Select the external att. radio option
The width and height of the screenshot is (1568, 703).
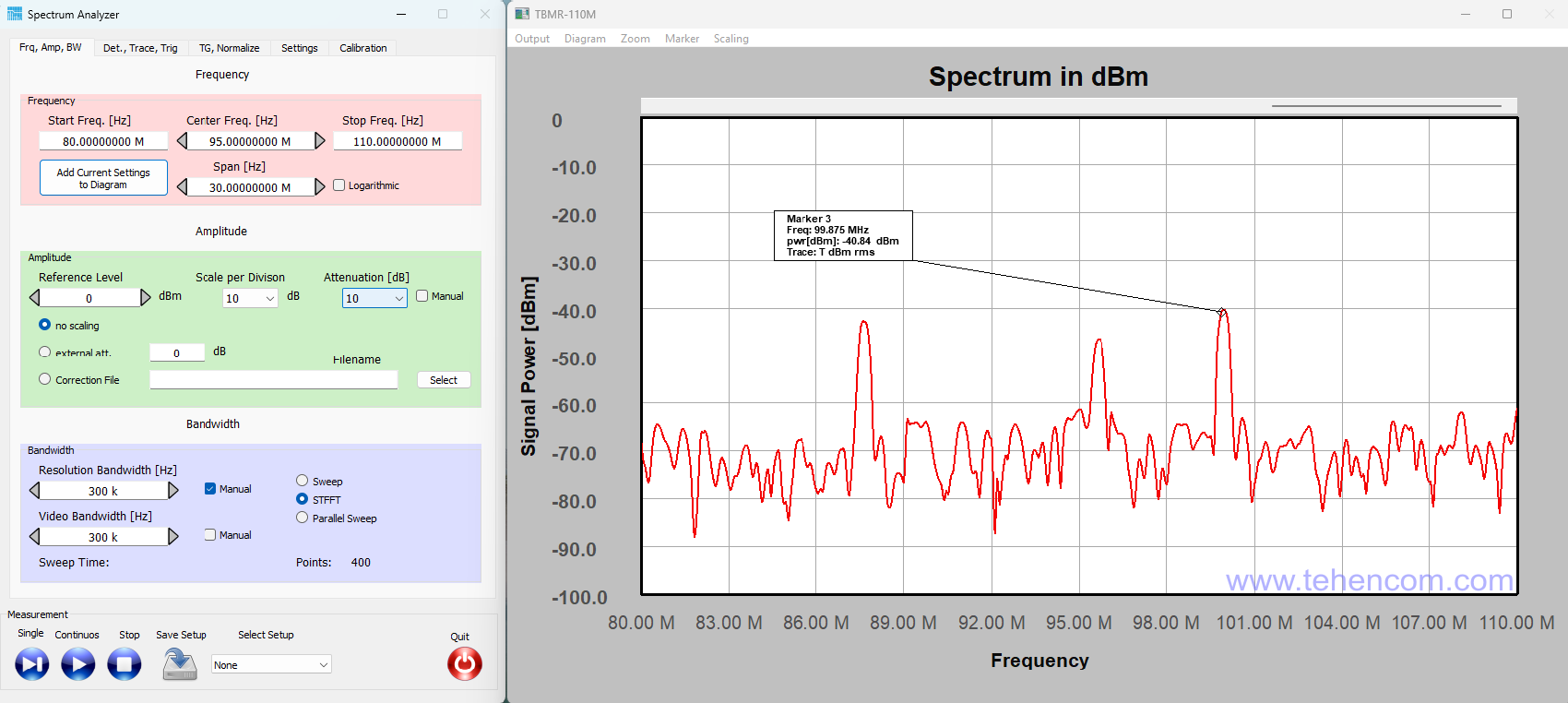(44, 351)
